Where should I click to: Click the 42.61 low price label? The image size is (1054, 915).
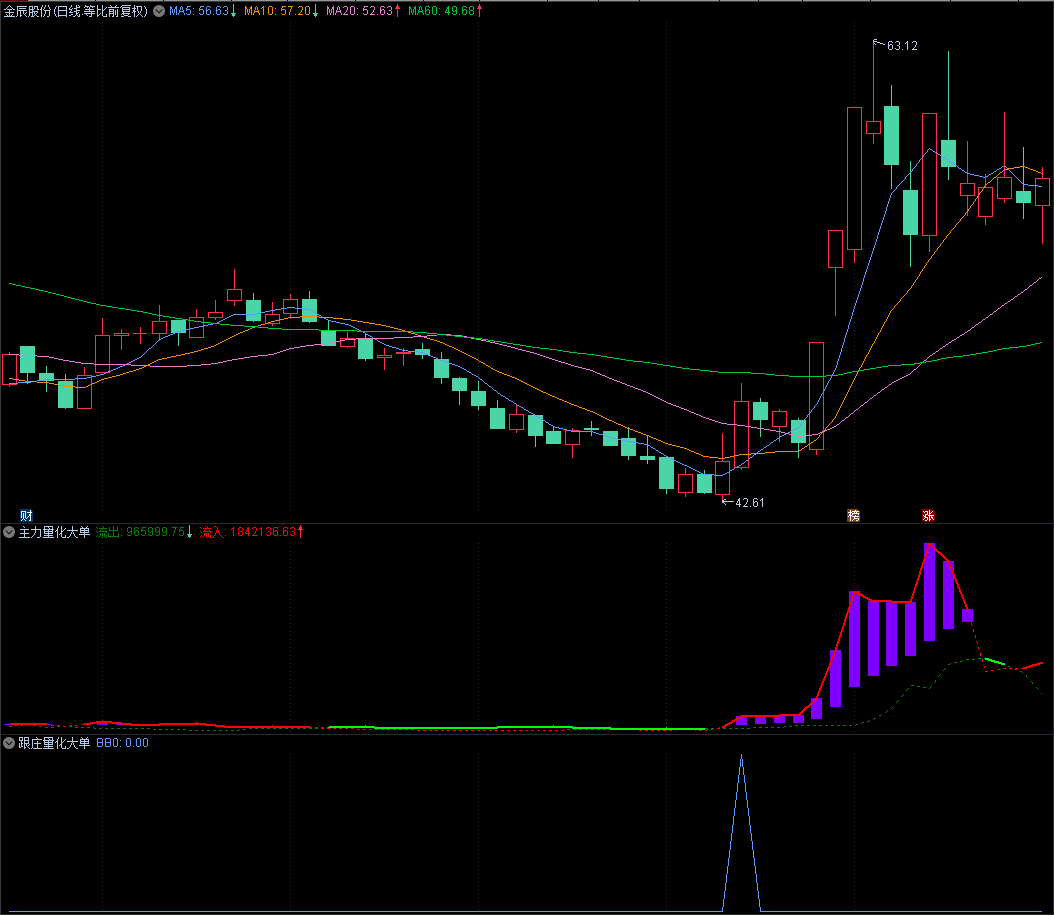(x=749, y=502)
